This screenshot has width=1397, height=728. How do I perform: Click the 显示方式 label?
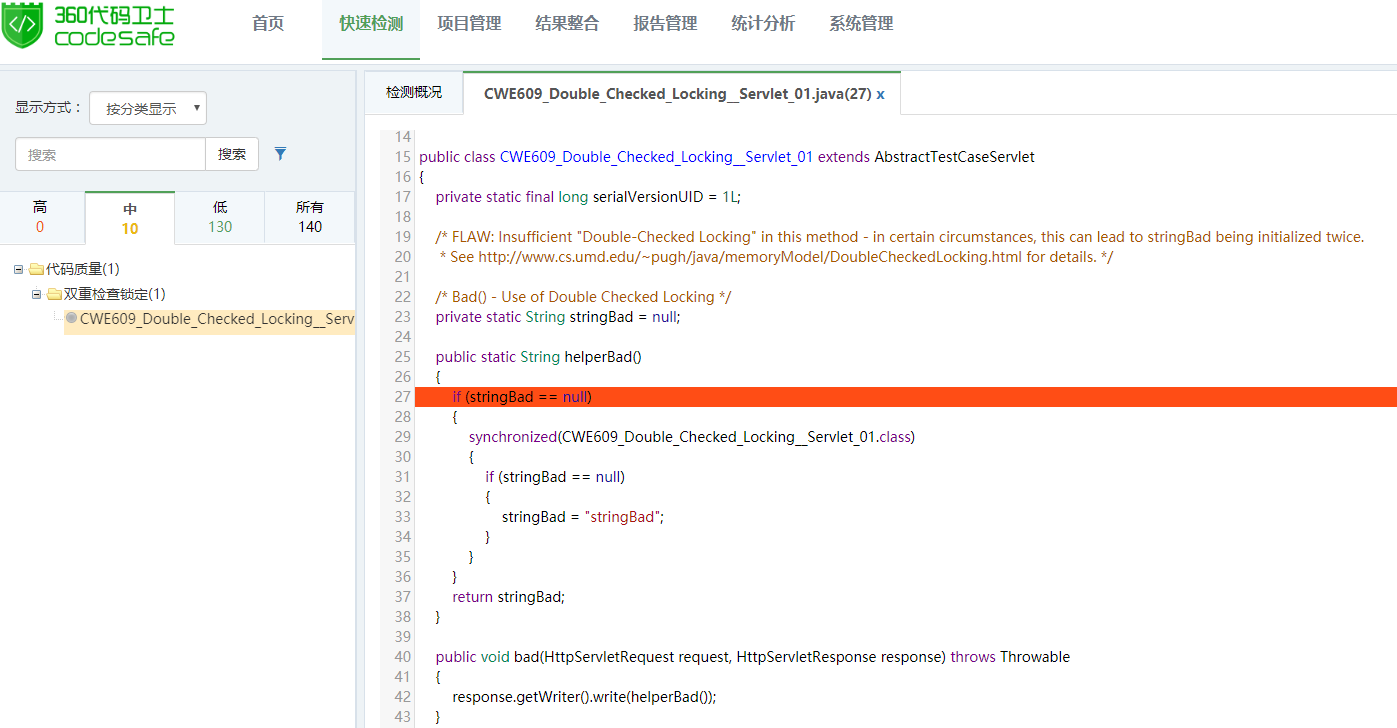pyautogui.click(x=48, y=107)
